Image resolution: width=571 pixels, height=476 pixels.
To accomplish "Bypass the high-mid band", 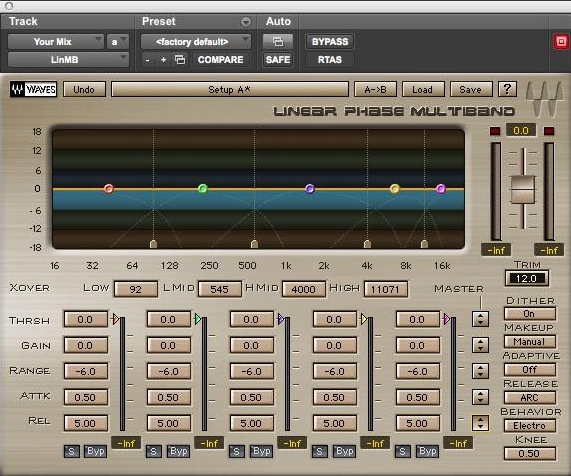I will click(261, 452).
